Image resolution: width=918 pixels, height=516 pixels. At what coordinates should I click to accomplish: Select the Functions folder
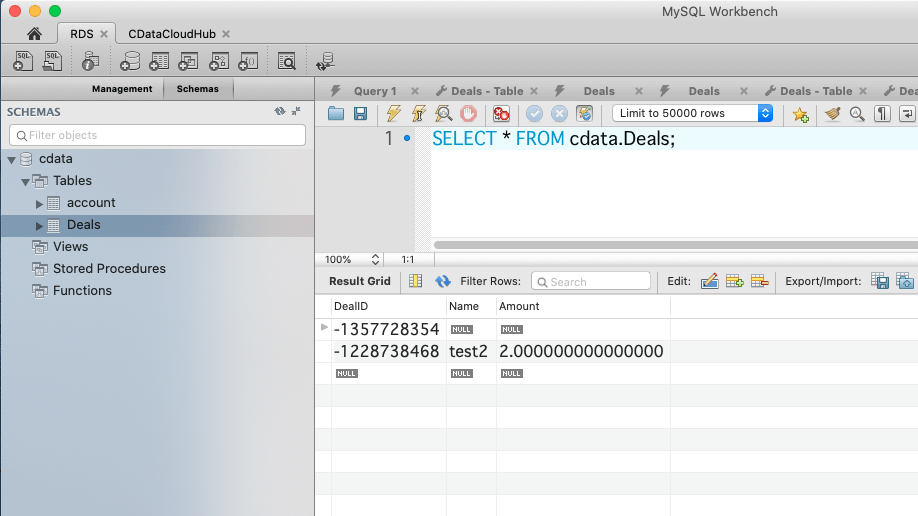coord(82,291)
